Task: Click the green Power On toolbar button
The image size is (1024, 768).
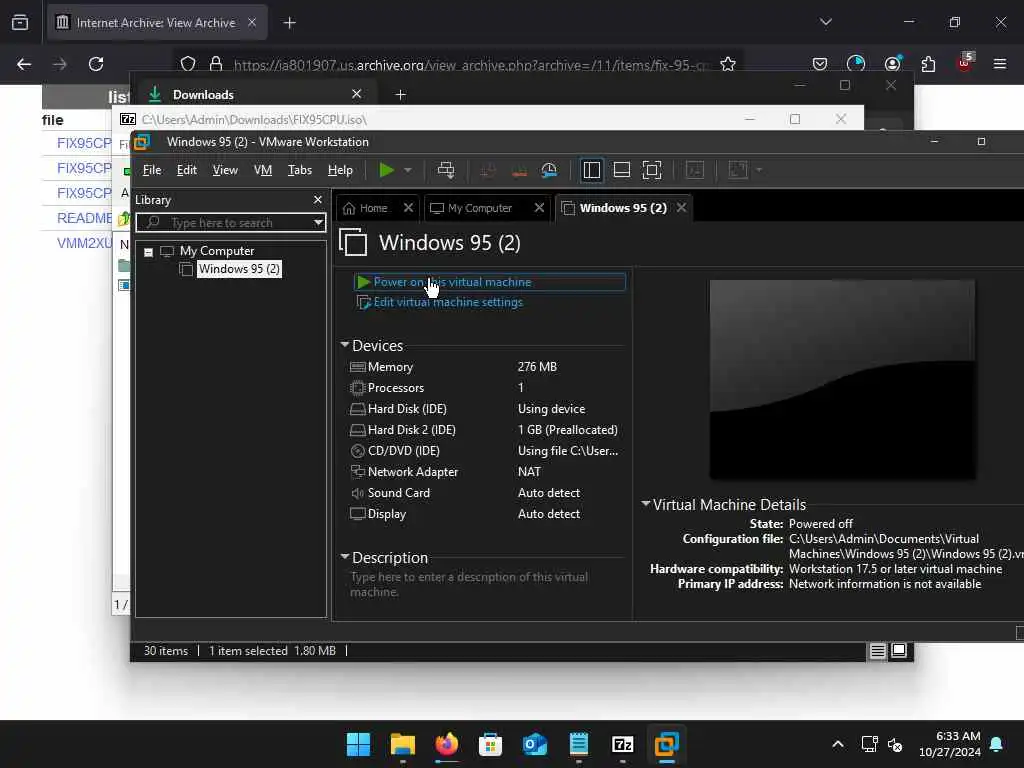Action: coord(387,170)
